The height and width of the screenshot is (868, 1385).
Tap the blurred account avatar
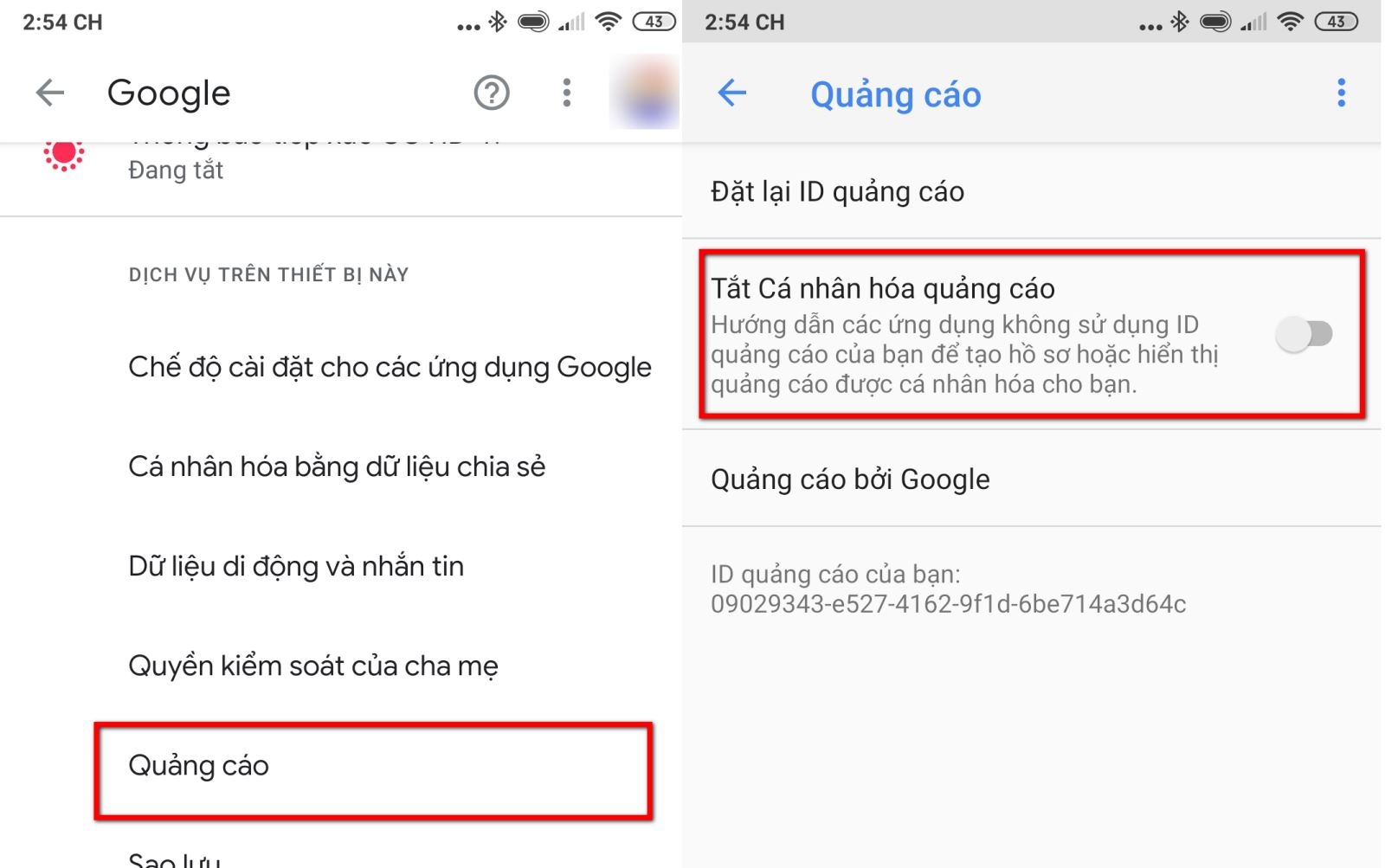(x=644, y=93)
